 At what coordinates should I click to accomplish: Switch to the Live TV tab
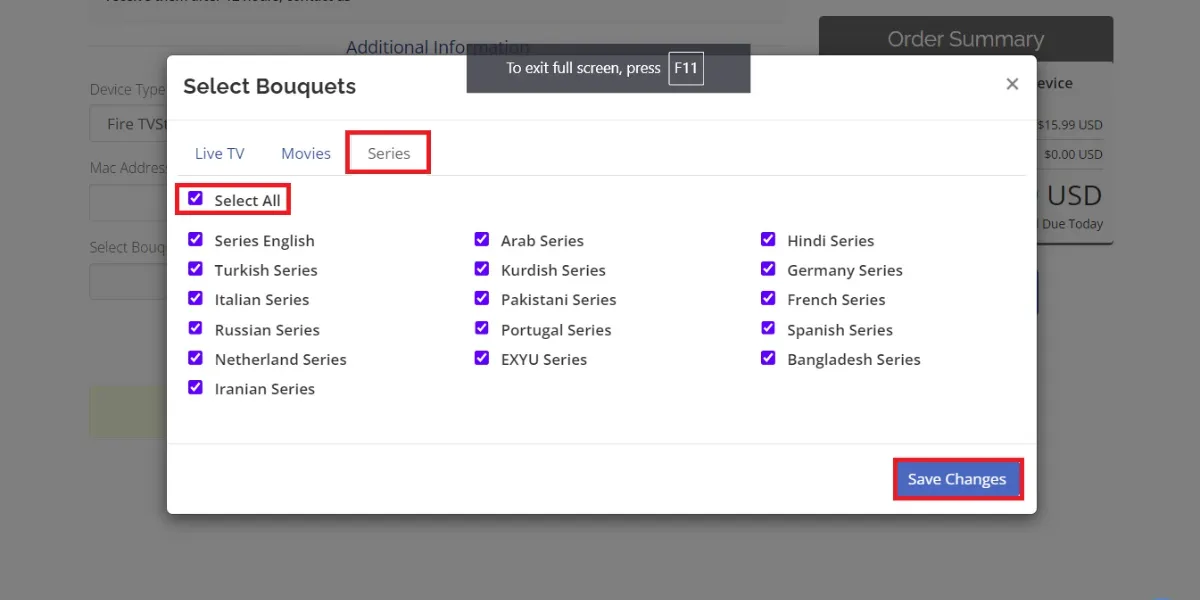click(x=219, y=153)
